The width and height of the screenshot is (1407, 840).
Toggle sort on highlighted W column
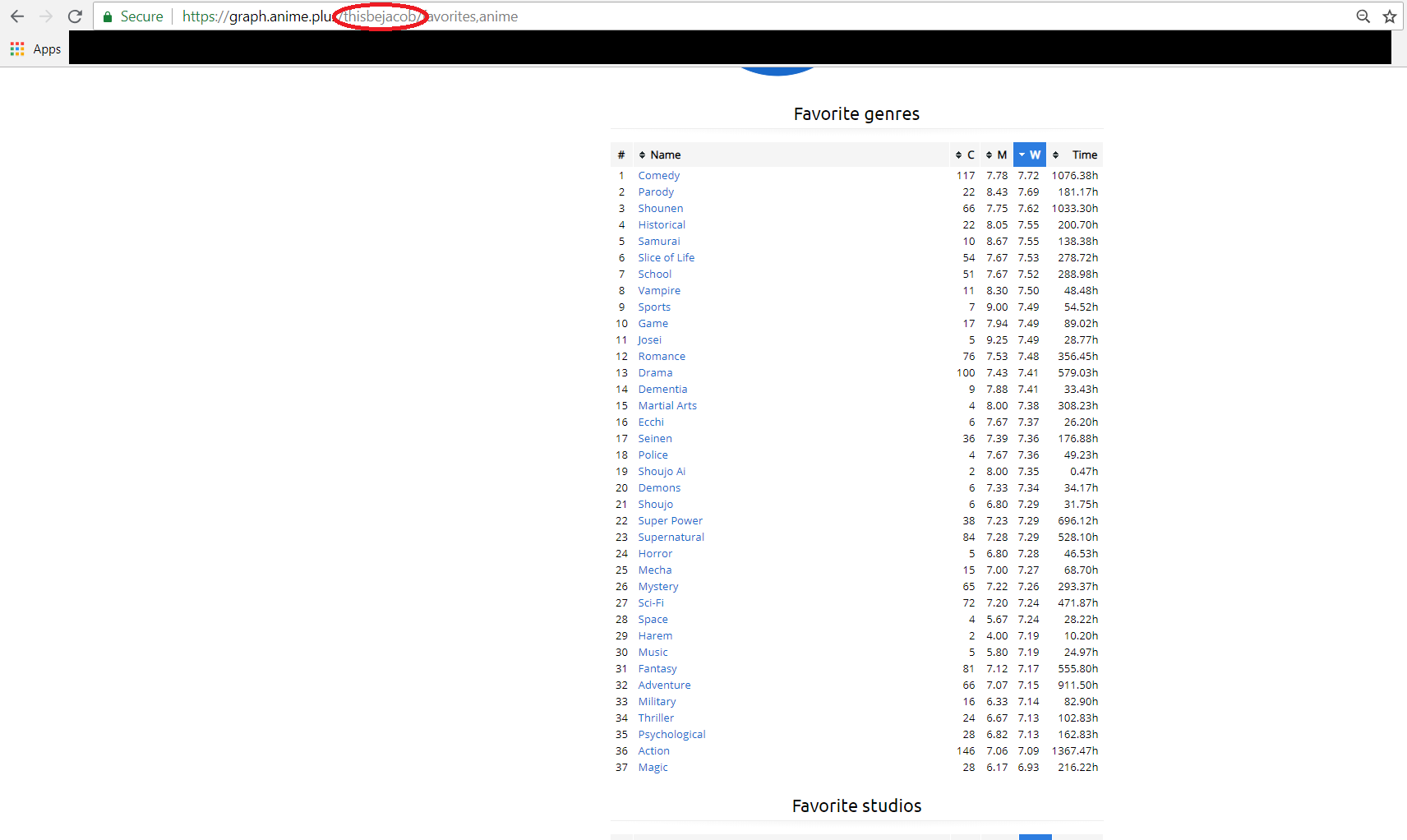tap(1029, 155)
